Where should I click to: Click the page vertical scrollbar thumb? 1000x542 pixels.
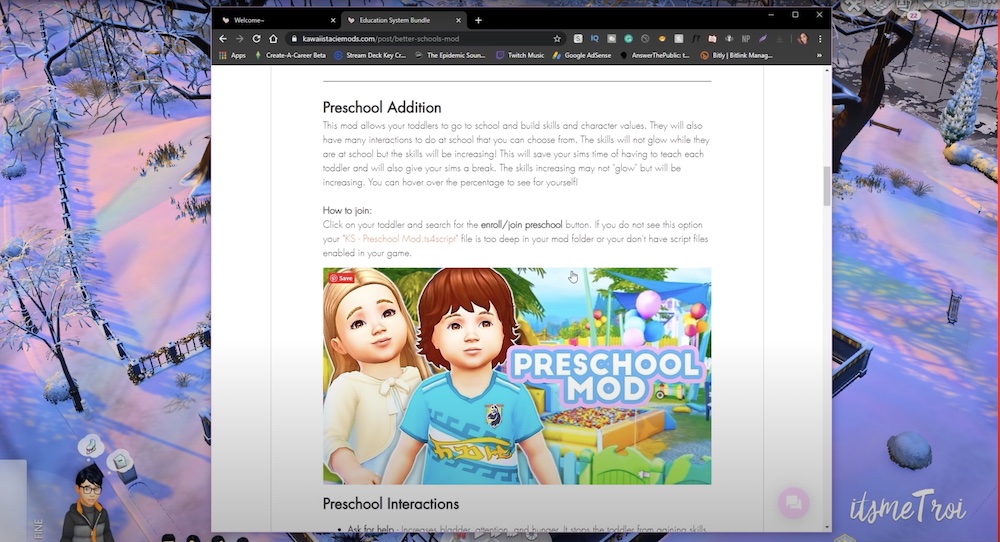pyautogui.click(x=827, y=186)
